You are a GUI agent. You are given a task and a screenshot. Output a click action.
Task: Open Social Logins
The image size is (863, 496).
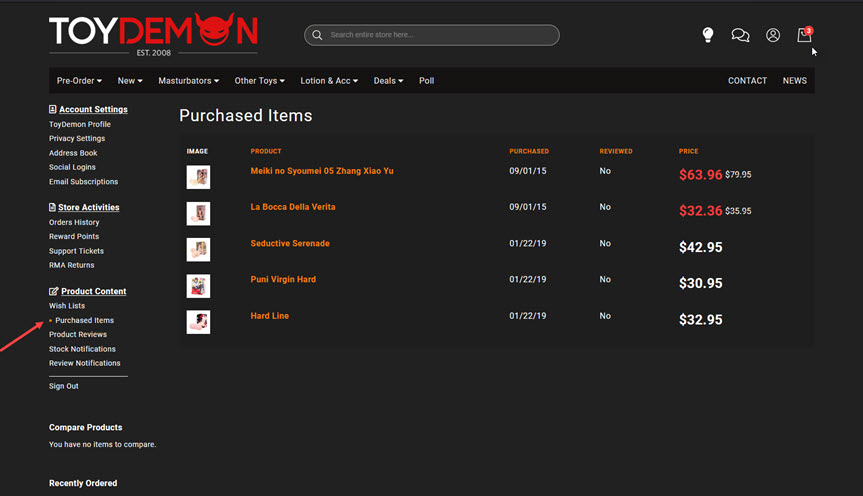pyautogui.click(x=72, y=167)
